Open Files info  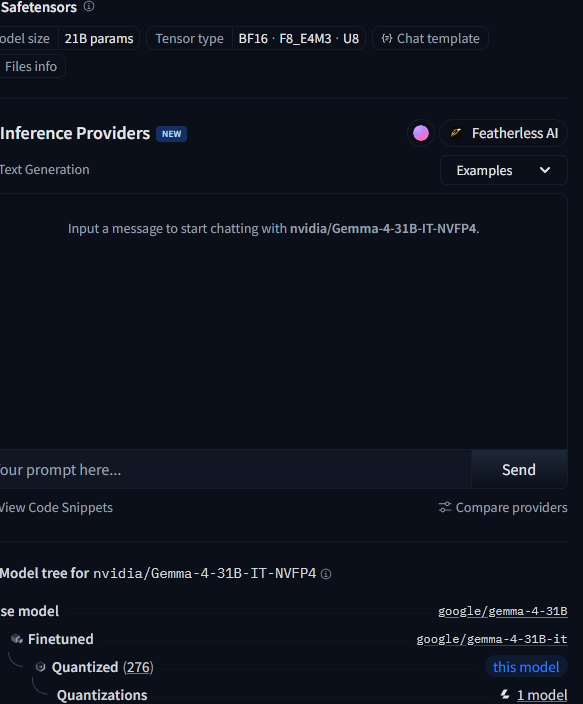coord(31,66)
